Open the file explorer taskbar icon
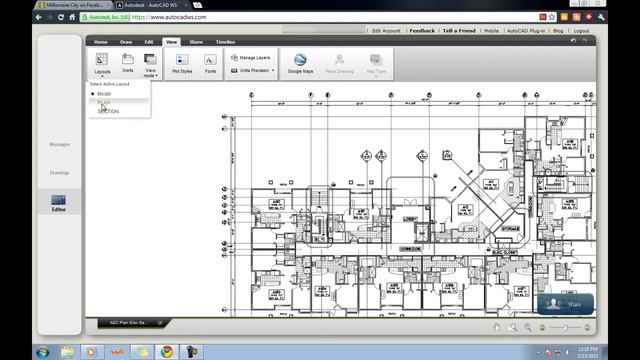640x360 pixels. 68,352
